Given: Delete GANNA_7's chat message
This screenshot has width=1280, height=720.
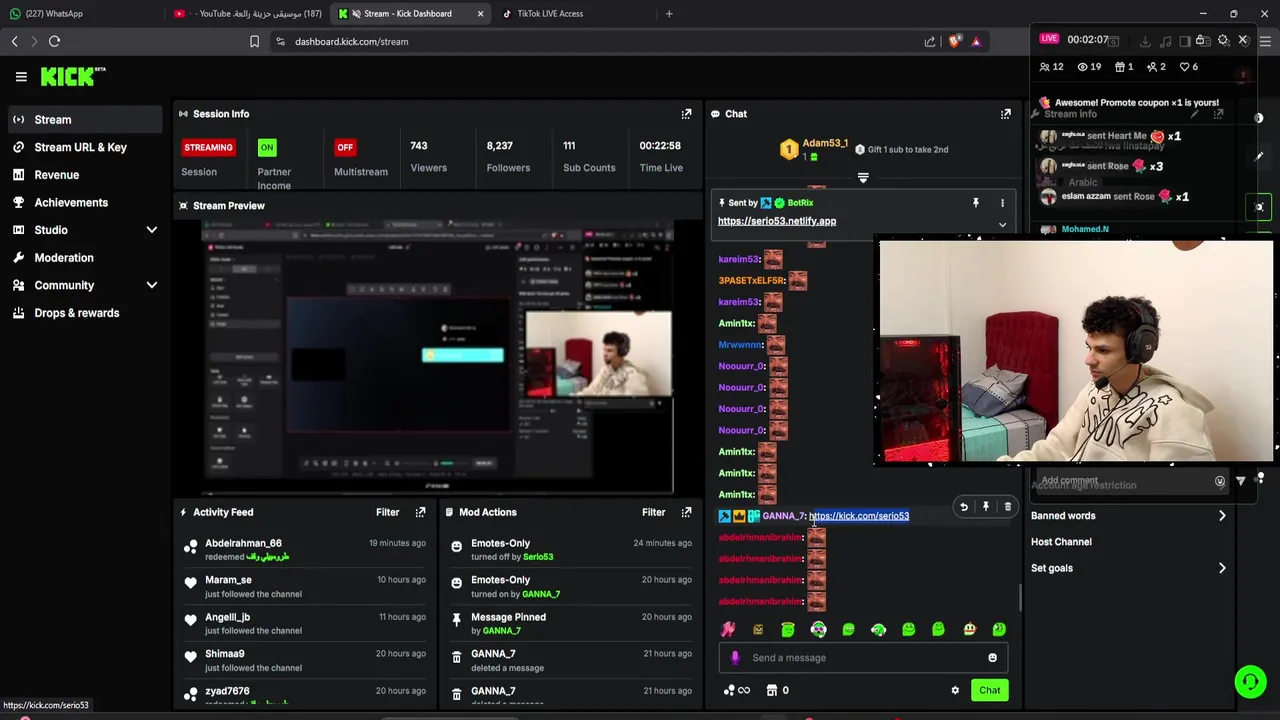Looking at the screenshot, I should (1007, 507).
